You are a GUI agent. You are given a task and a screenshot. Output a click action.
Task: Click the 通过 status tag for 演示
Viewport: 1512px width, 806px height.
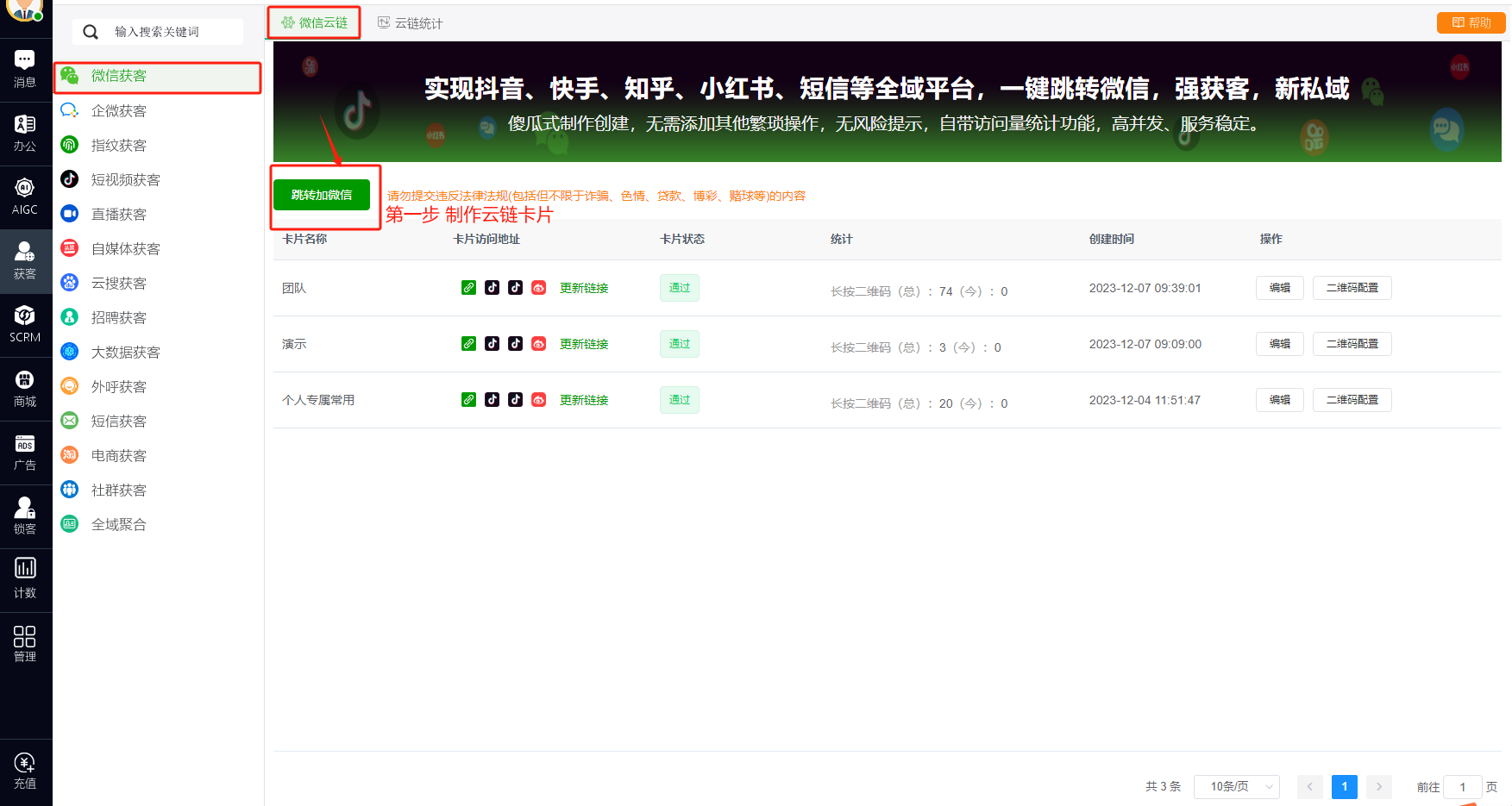680,344
